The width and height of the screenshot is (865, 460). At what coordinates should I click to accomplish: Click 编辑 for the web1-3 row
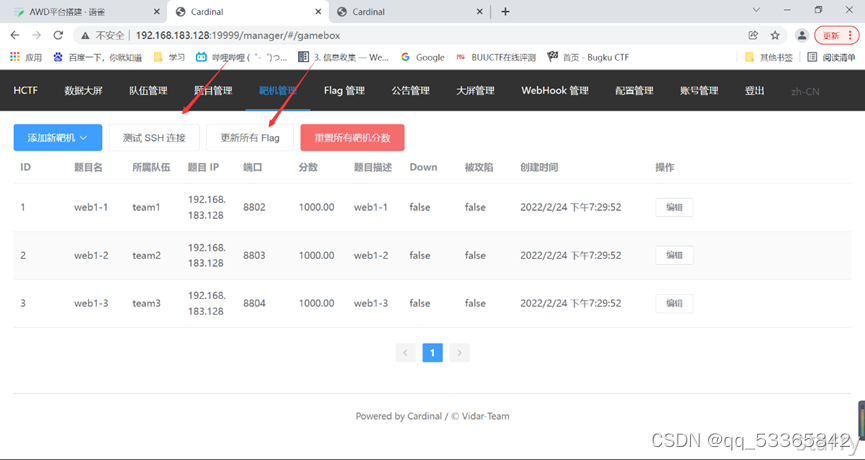pyautogui.click(x=674, y=303)
